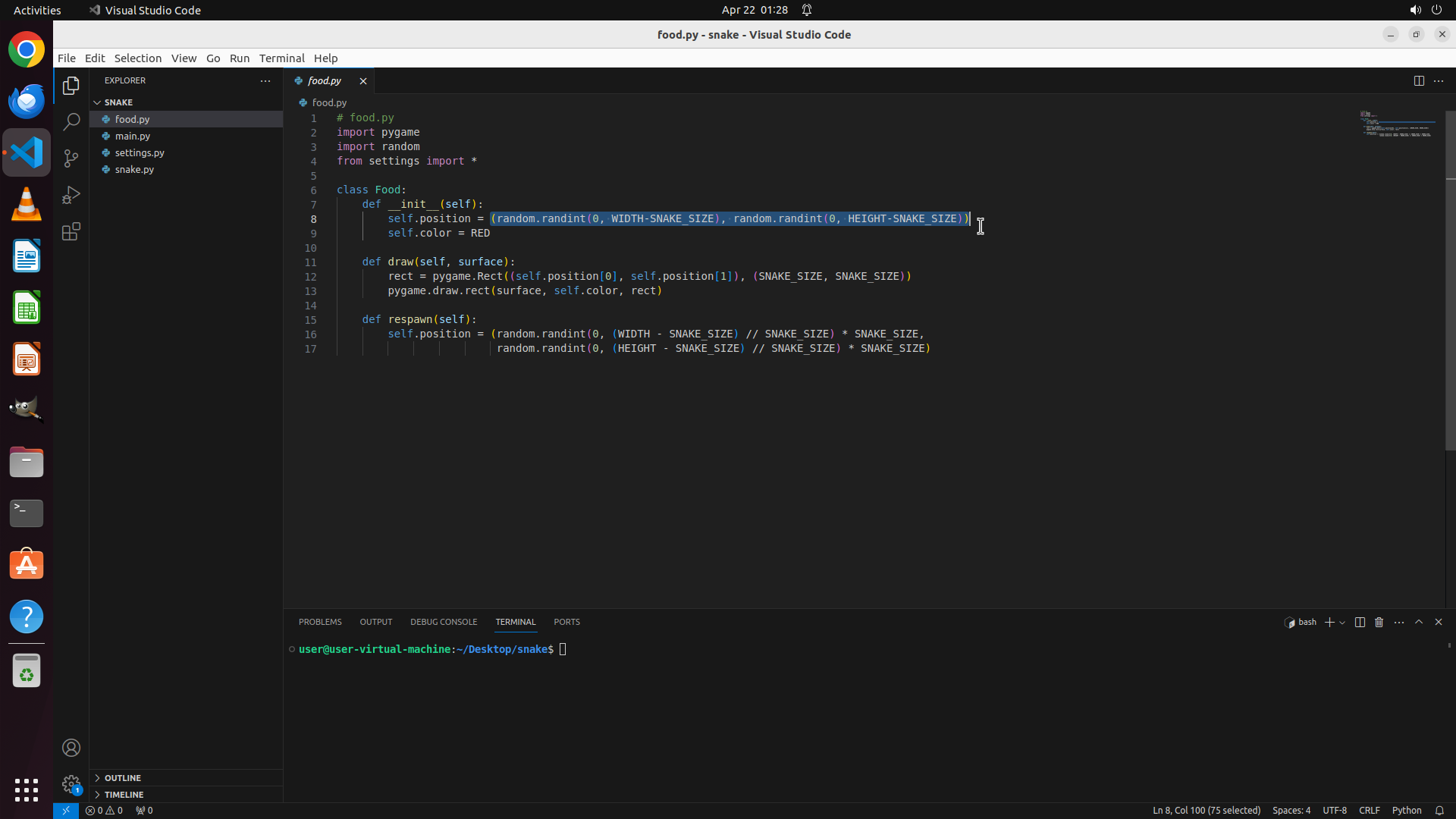The image size is (1456, 819).
Task: Open the Extensions view
Action: pos(71,231)
